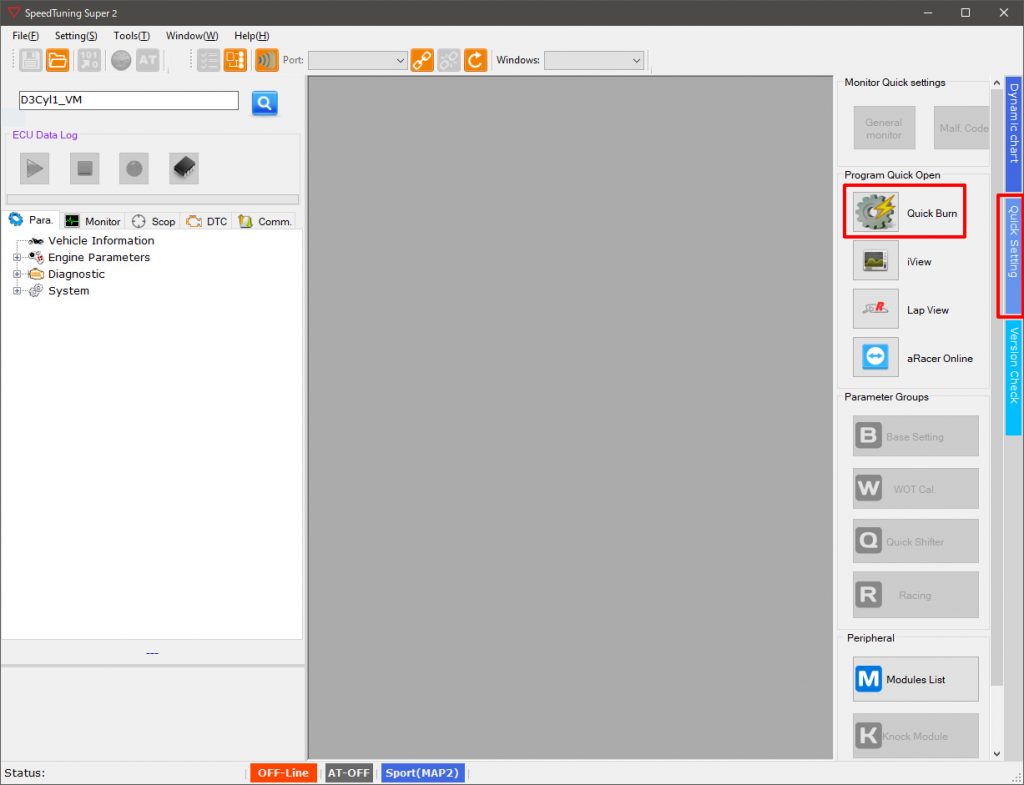
Task: Open the Setting menu
Action: pos(76,36)
